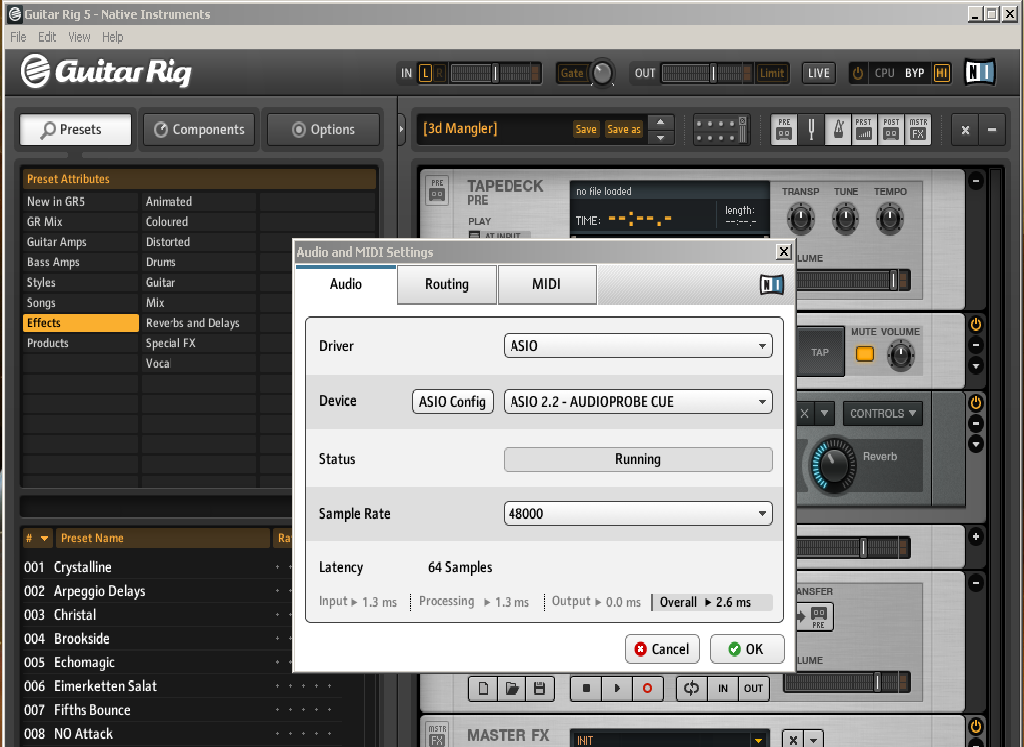Turn the Tapedeck TUNE knob

tap(845, 217)
